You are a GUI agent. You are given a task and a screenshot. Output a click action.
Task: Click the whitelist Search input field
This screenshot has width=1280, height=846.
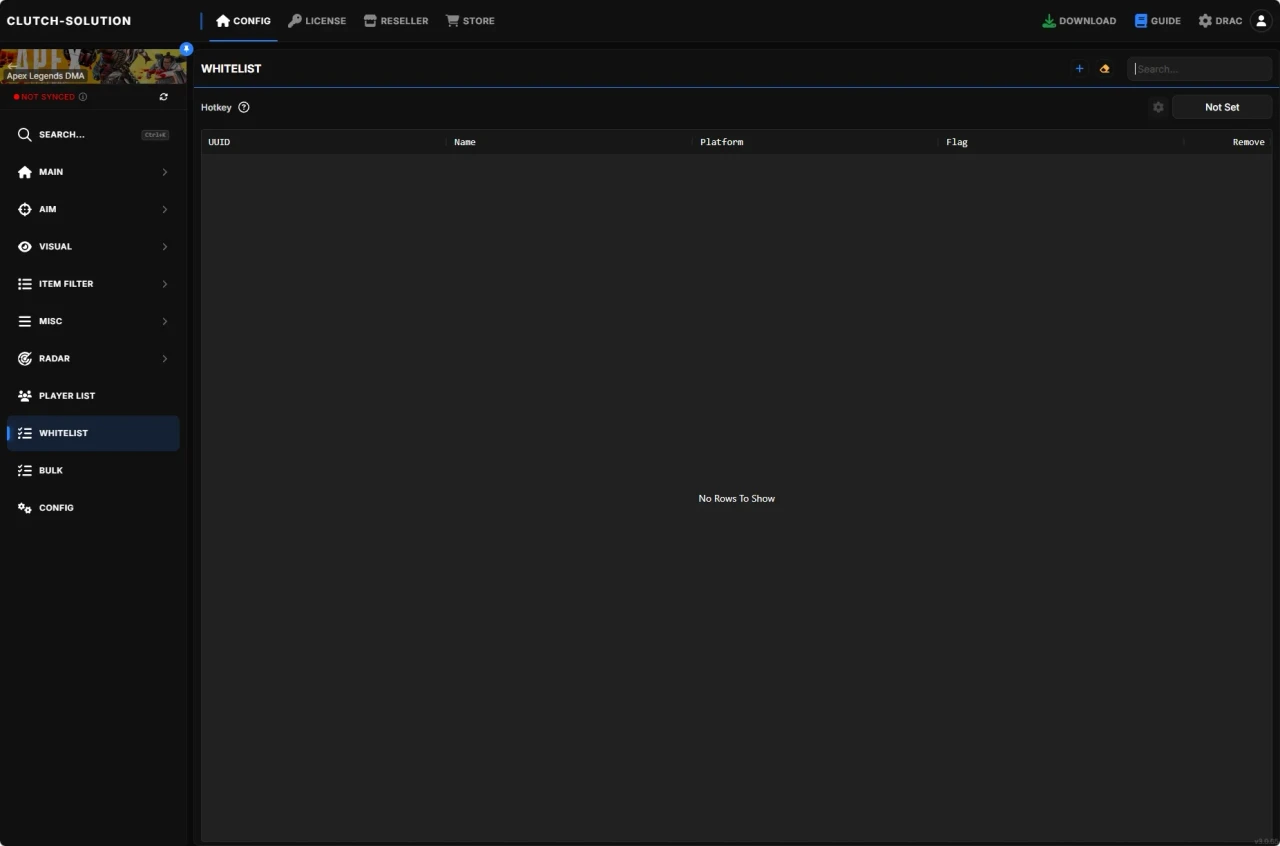tap(1199, 69)
